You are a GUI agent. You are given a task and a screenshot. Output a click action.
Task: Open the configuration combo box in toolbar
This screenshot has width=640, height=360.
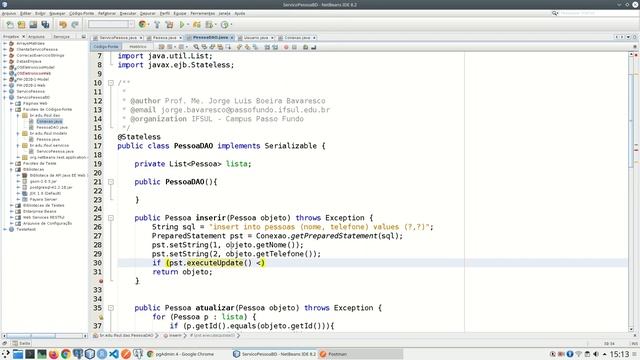111,24
